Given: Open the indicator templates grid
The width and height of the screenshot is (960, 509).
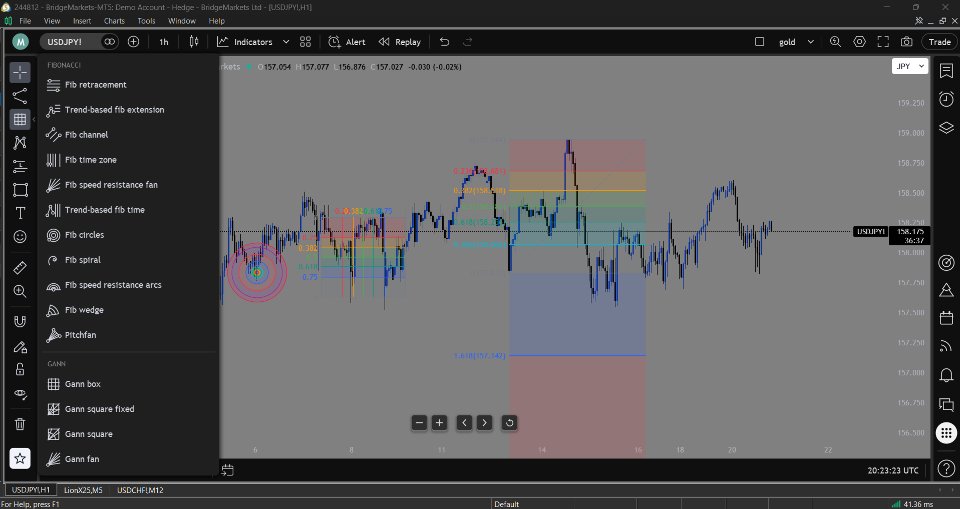Looking at the screenshot, I should [306, 42].
